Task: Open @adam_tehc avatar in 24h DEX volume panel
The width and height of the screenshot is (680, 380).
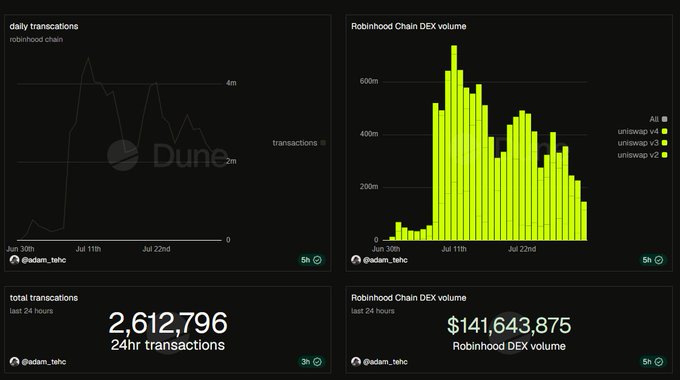Action: point(356,361)
